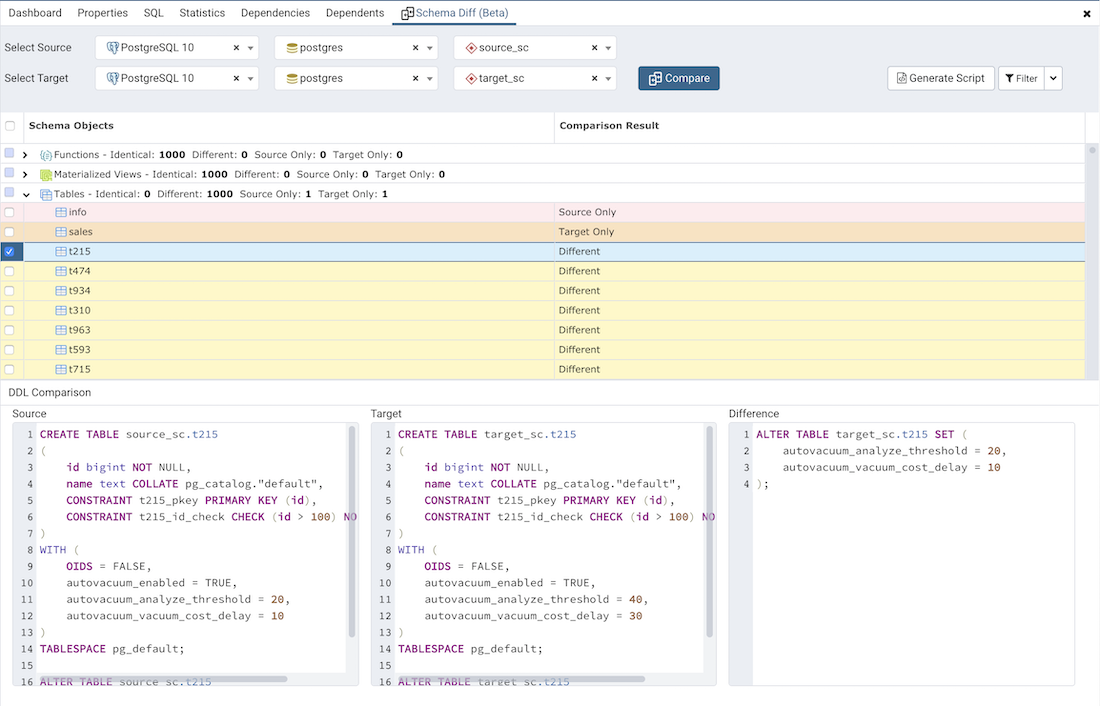Check the t715 table row checkbox
1100x706 pixels.
9,369
